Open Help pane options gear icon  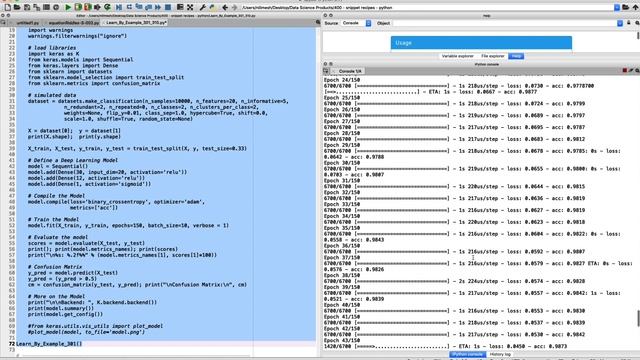point(637,23)
